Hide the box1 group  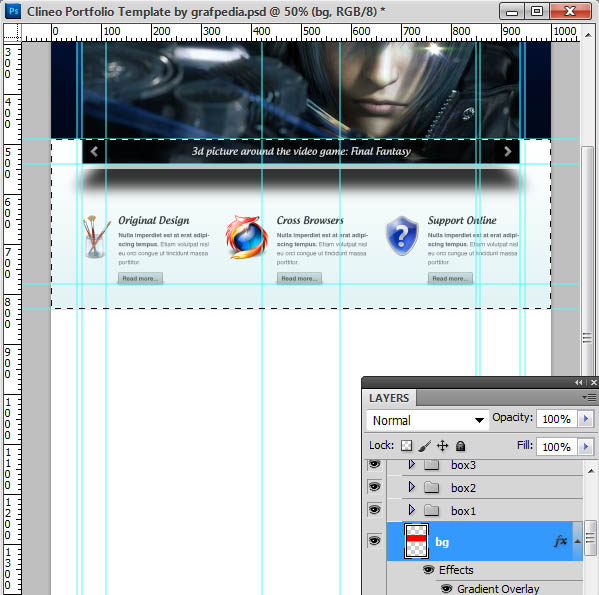click(374, 509)
